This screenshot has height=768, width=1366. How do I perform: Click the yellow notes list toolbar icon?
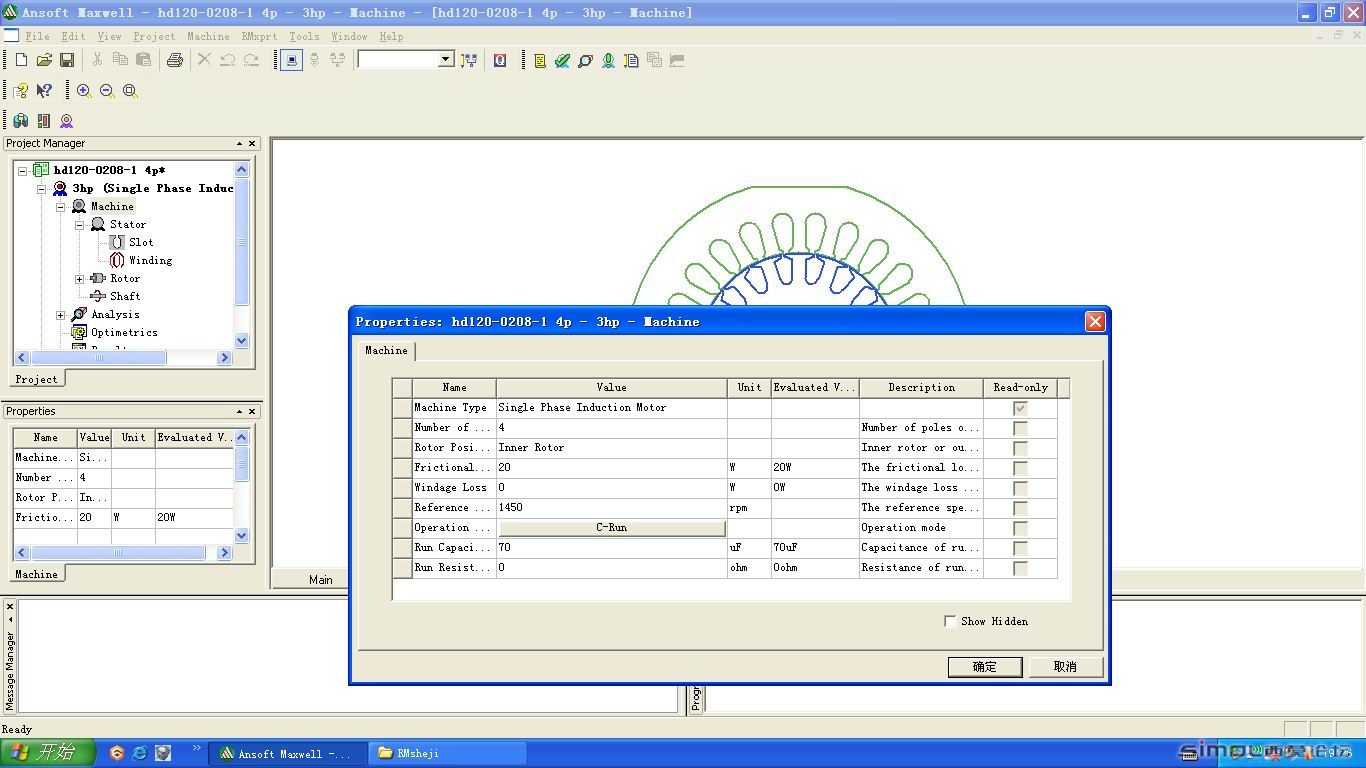[540, 60]
